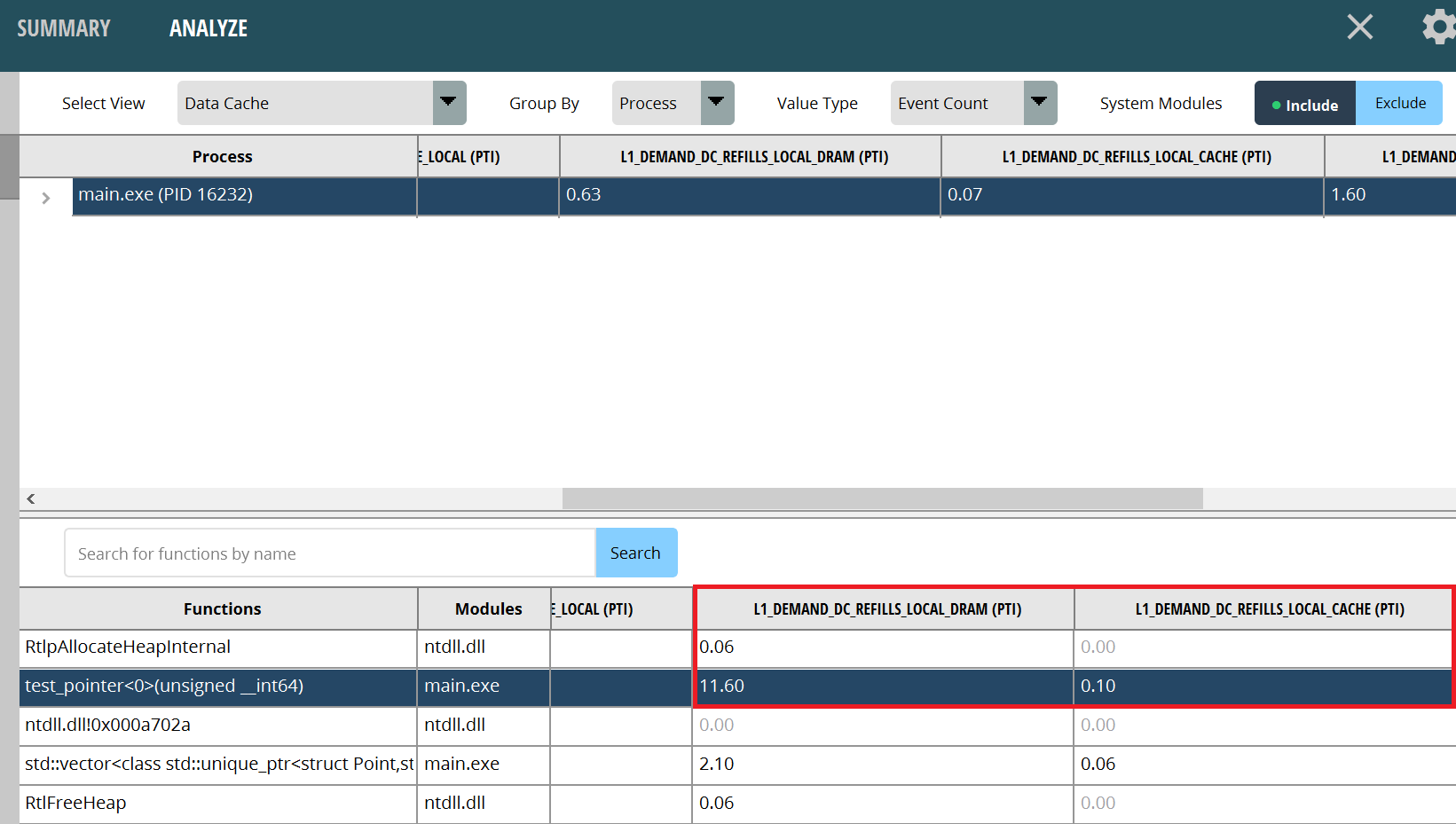This screenshot has height=824, width=1456.
Task: Expand the main.exe process row
Action: 46,198
